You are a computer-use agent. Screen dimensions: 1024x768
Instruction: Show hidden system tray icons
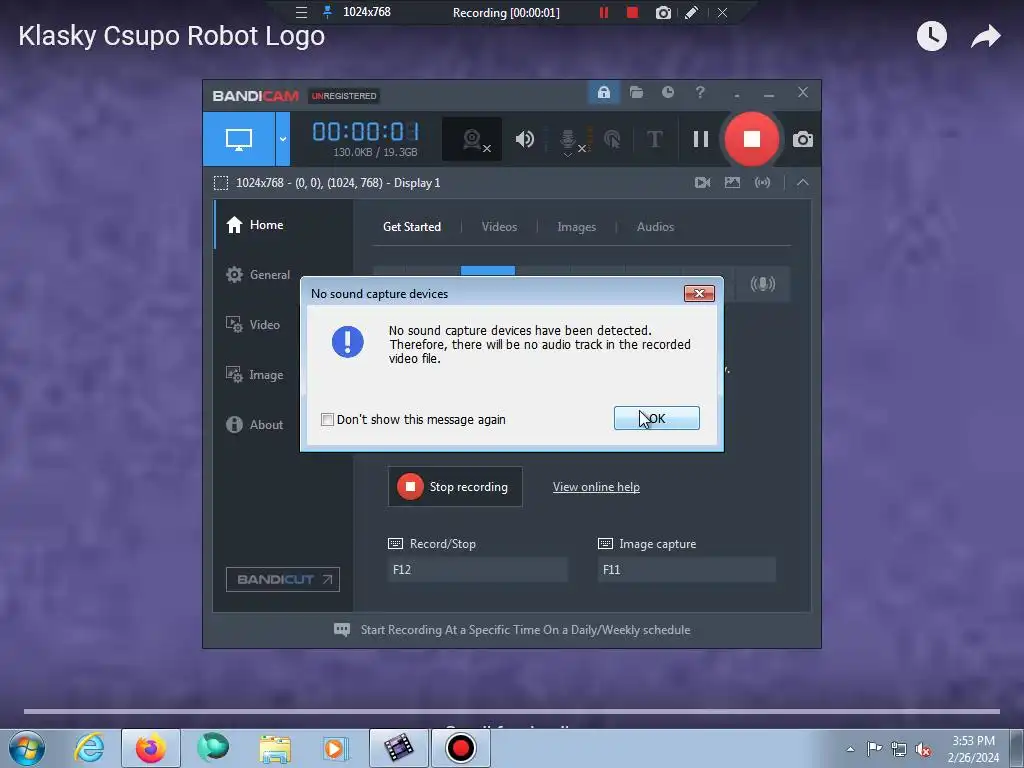pyautogui.click(x=850, y=749)
